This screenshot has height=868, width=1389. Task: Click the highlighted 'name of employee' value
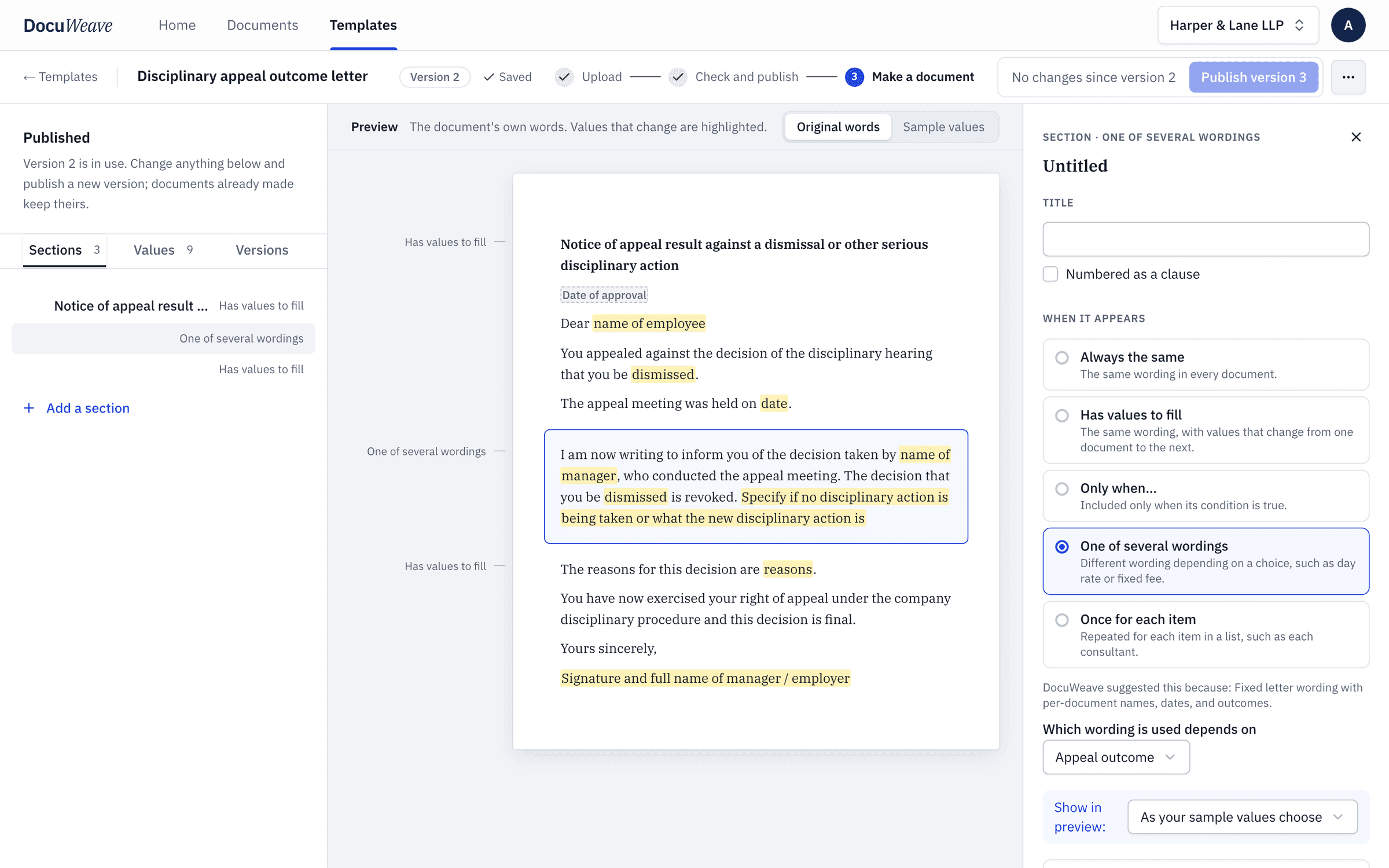point(649,323)
